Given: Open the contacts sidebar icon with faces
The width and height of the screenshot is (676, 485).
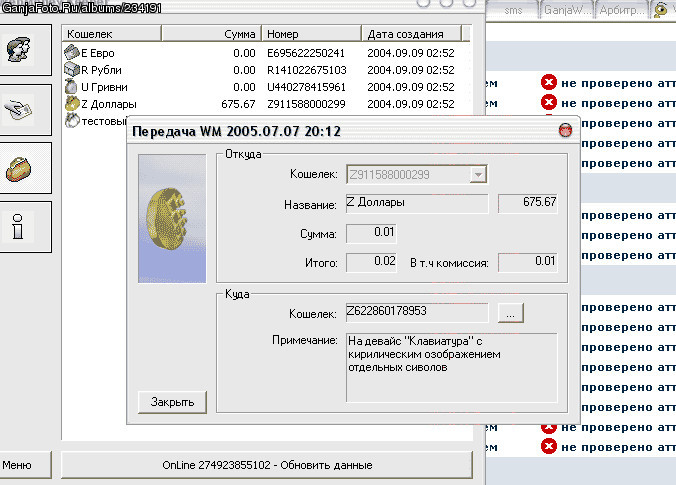Looking at the screenshot, I should pyautogui.click(x=19, y=50).
